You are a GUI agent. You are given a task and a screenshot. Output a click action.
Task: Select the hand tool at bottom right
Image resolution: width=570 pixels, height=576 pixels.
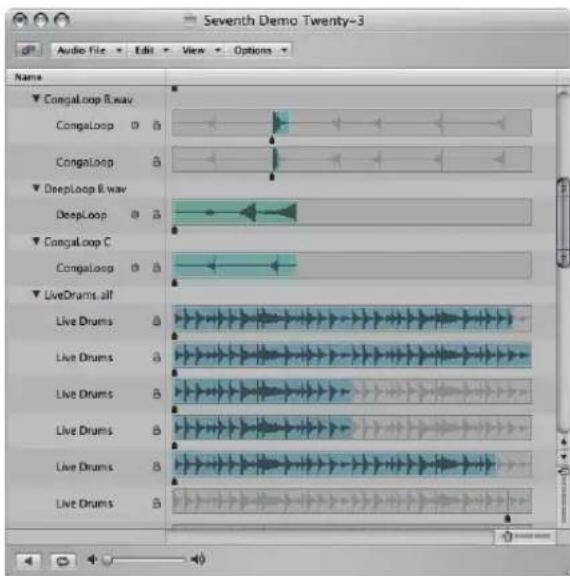(507, 536)
